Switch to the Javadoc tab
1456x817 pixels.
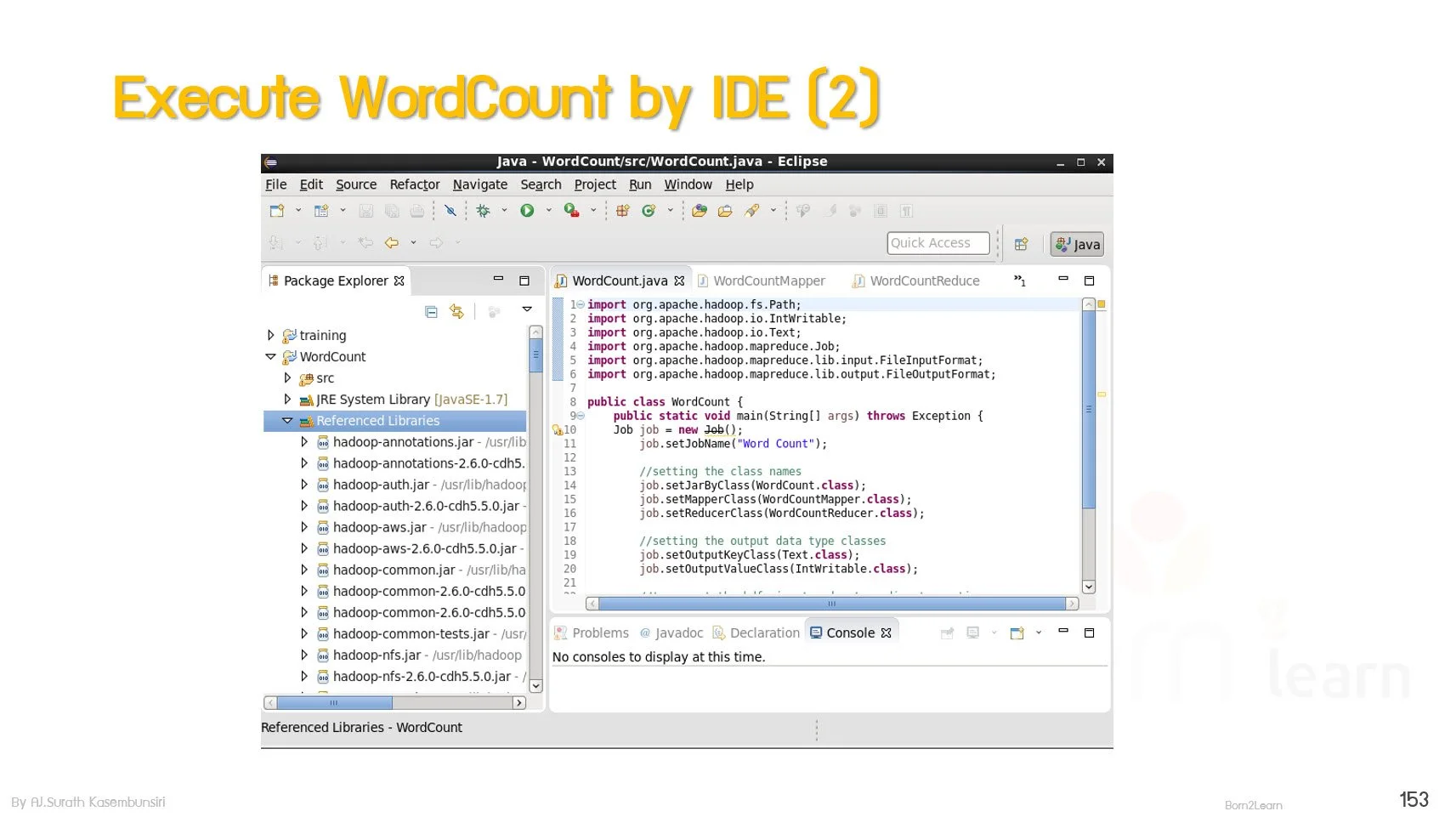(x=671, y=633)
